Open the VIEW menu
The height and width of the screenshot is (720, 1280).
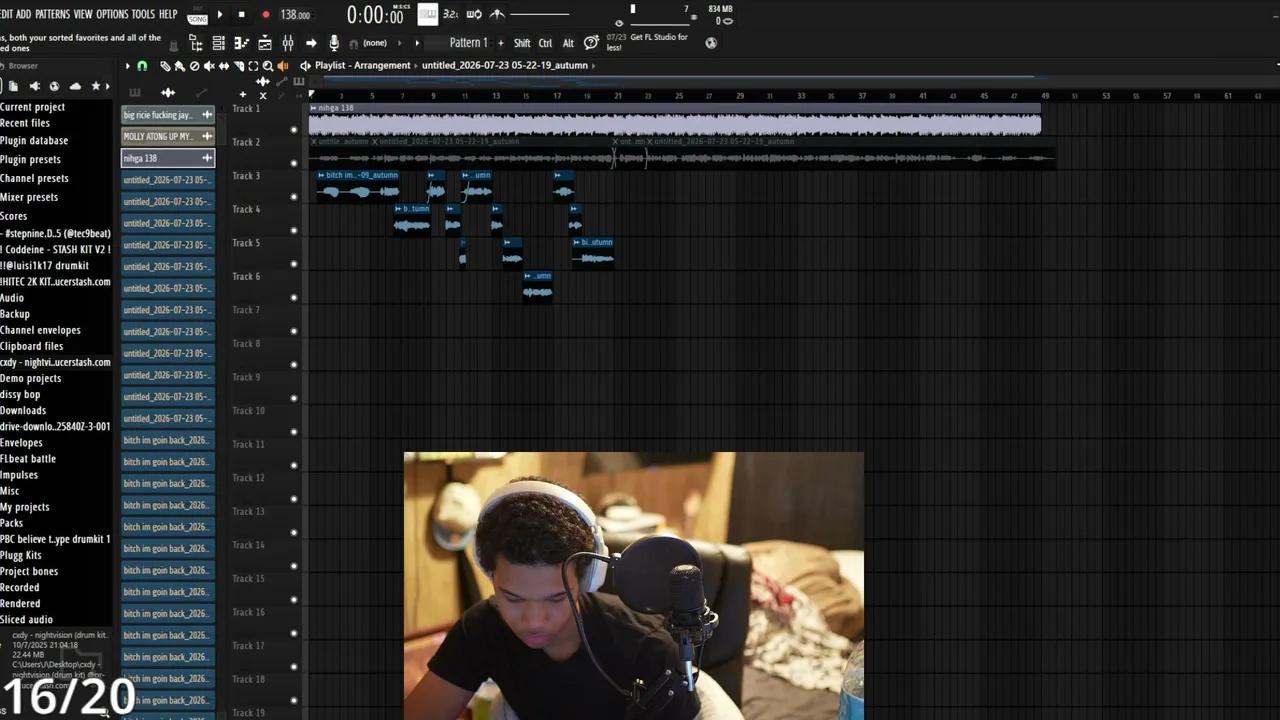83,14
